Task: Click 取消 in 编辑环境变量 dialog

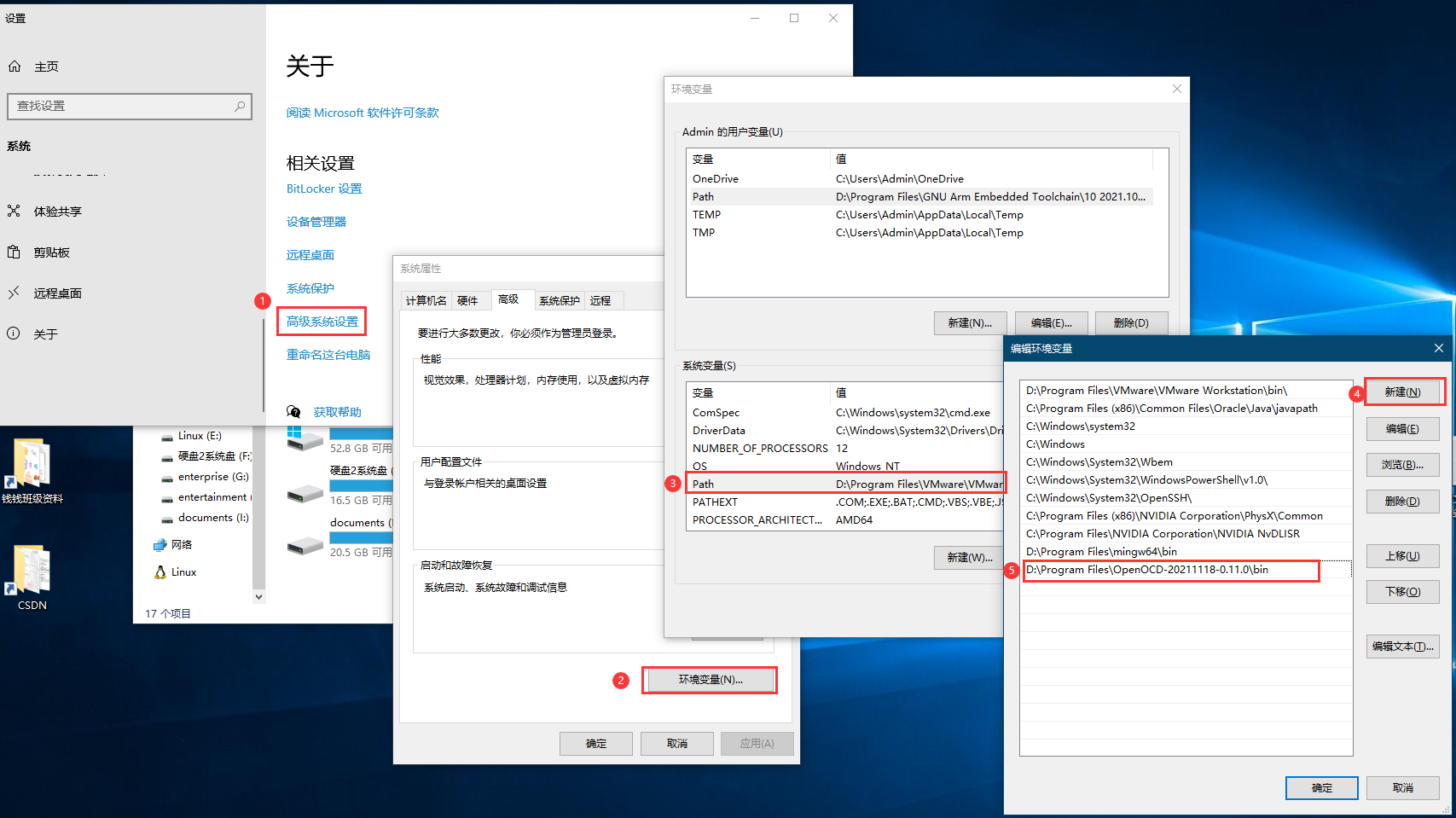Action: [x=1403, y=787]
